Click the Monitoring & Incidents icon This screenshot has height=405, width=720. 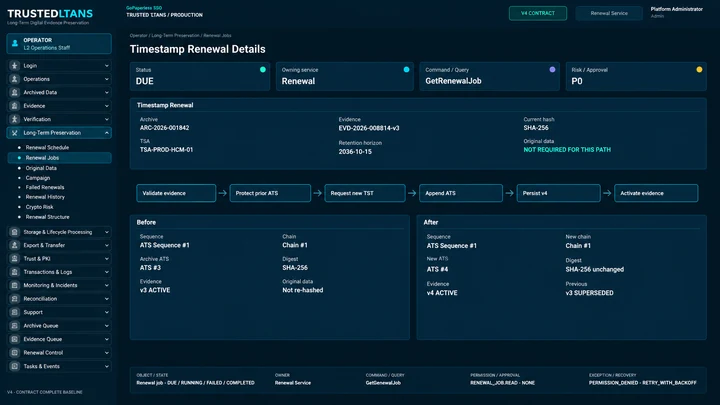(15, 285)
